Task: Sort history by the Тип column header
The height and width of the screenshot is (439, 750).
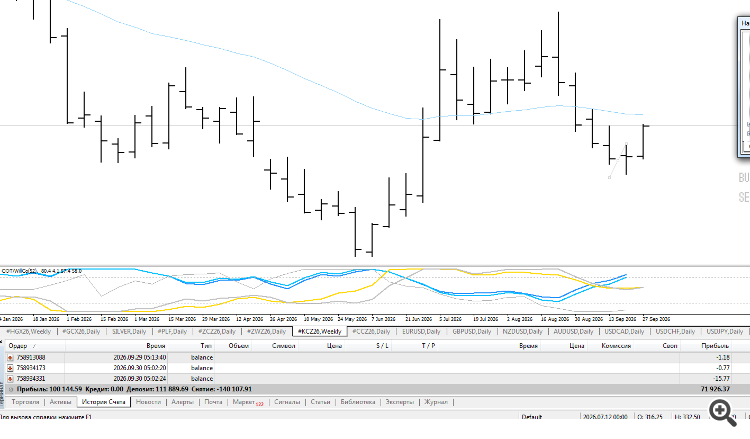Action: click(206, 345)
